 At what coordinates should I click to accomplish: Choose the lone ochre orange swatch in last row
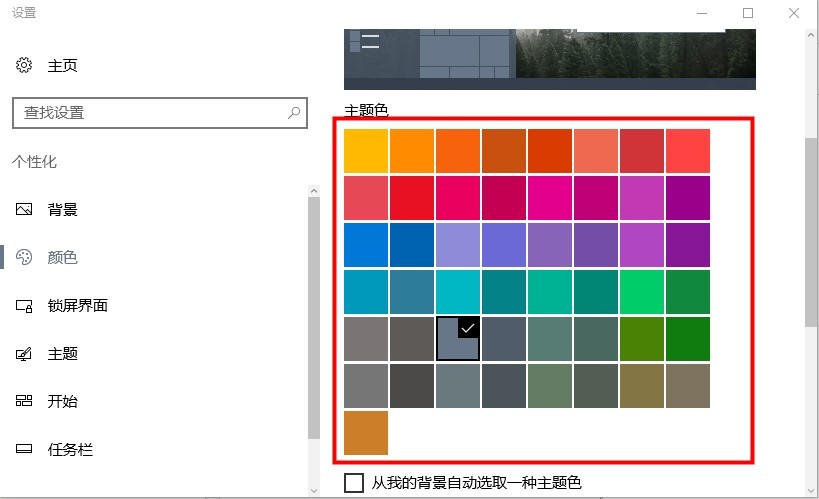pos(366,433)
